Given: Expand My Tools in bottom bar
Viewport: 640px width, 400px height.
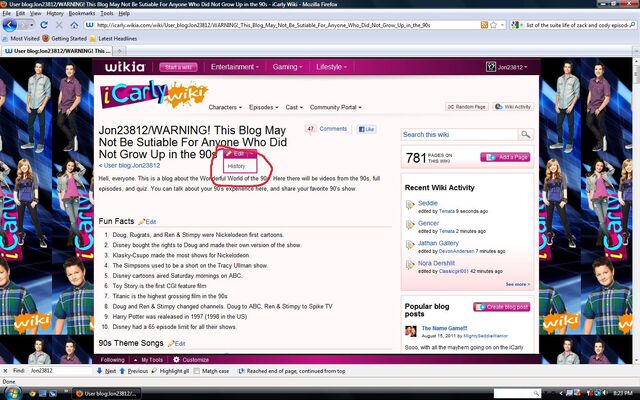Looking at the screenshot, I should (x=149, y=360).
